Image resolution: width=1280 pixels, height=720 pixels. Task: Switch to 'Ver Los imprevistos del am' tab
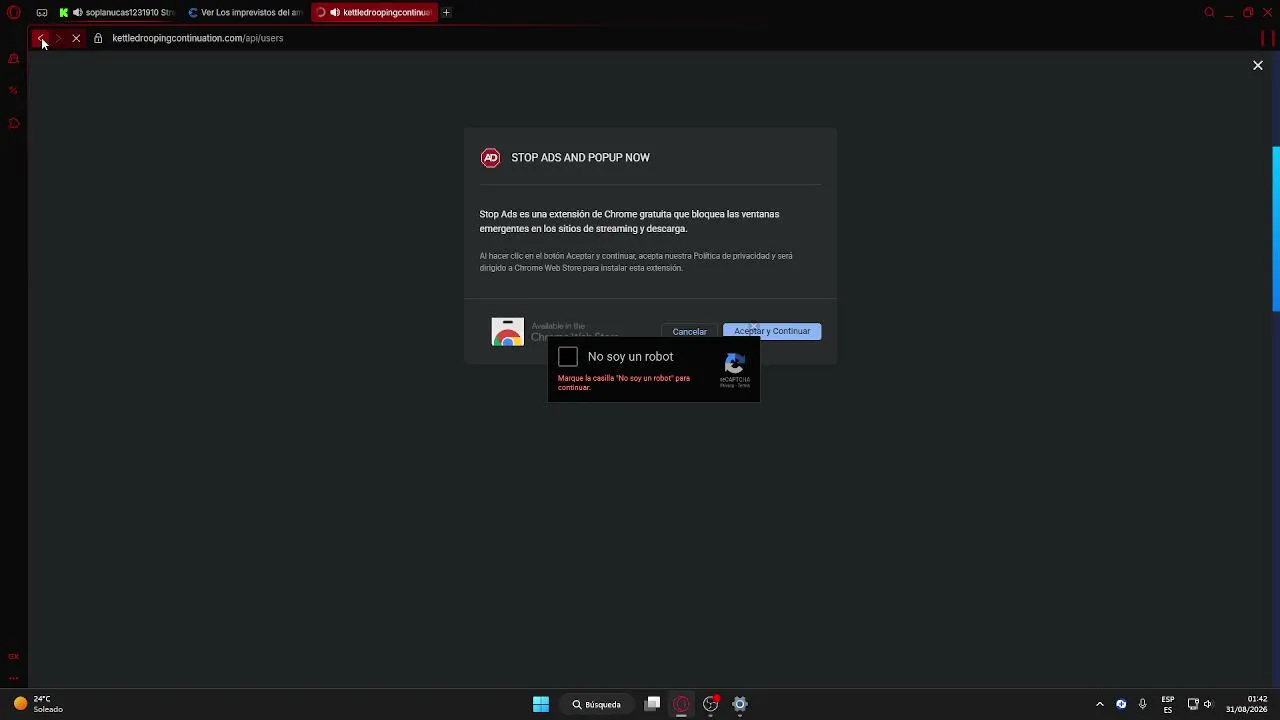pos(246,12)
